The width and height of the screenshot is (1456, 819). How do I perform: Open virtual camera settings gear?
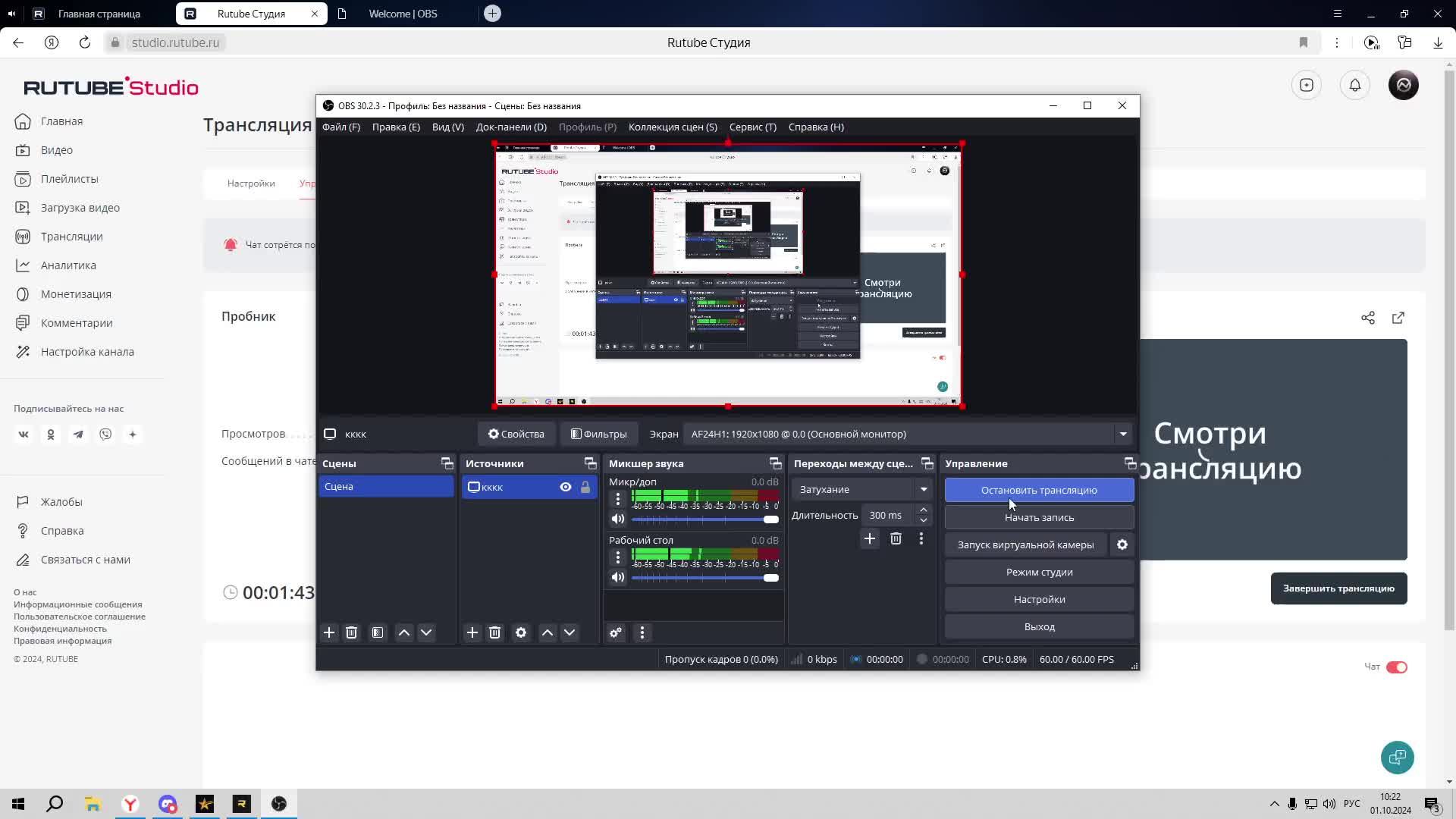1122,544
